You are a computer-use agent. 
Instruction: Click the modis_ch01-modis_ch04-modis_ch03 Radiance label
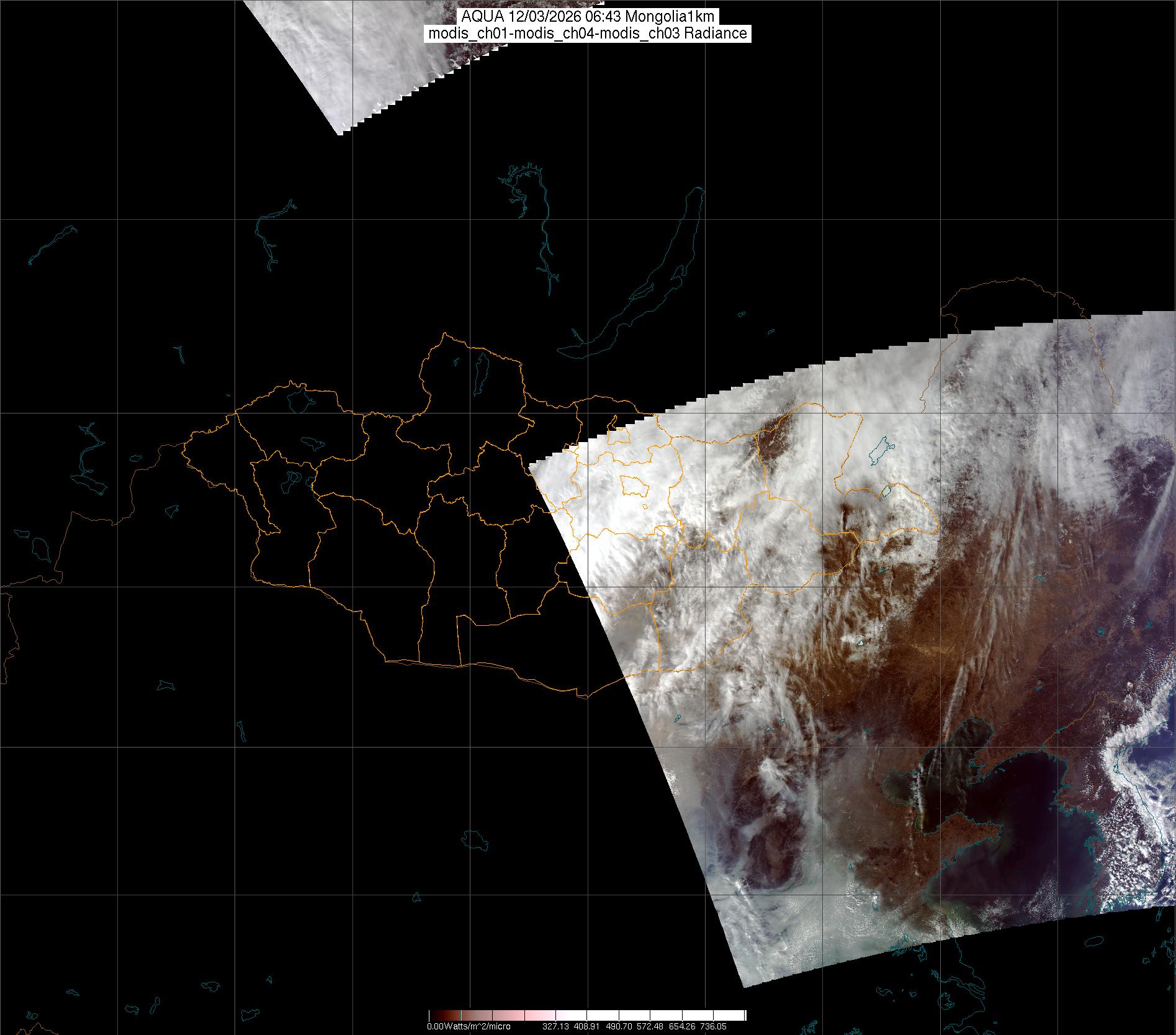[588, 34]
